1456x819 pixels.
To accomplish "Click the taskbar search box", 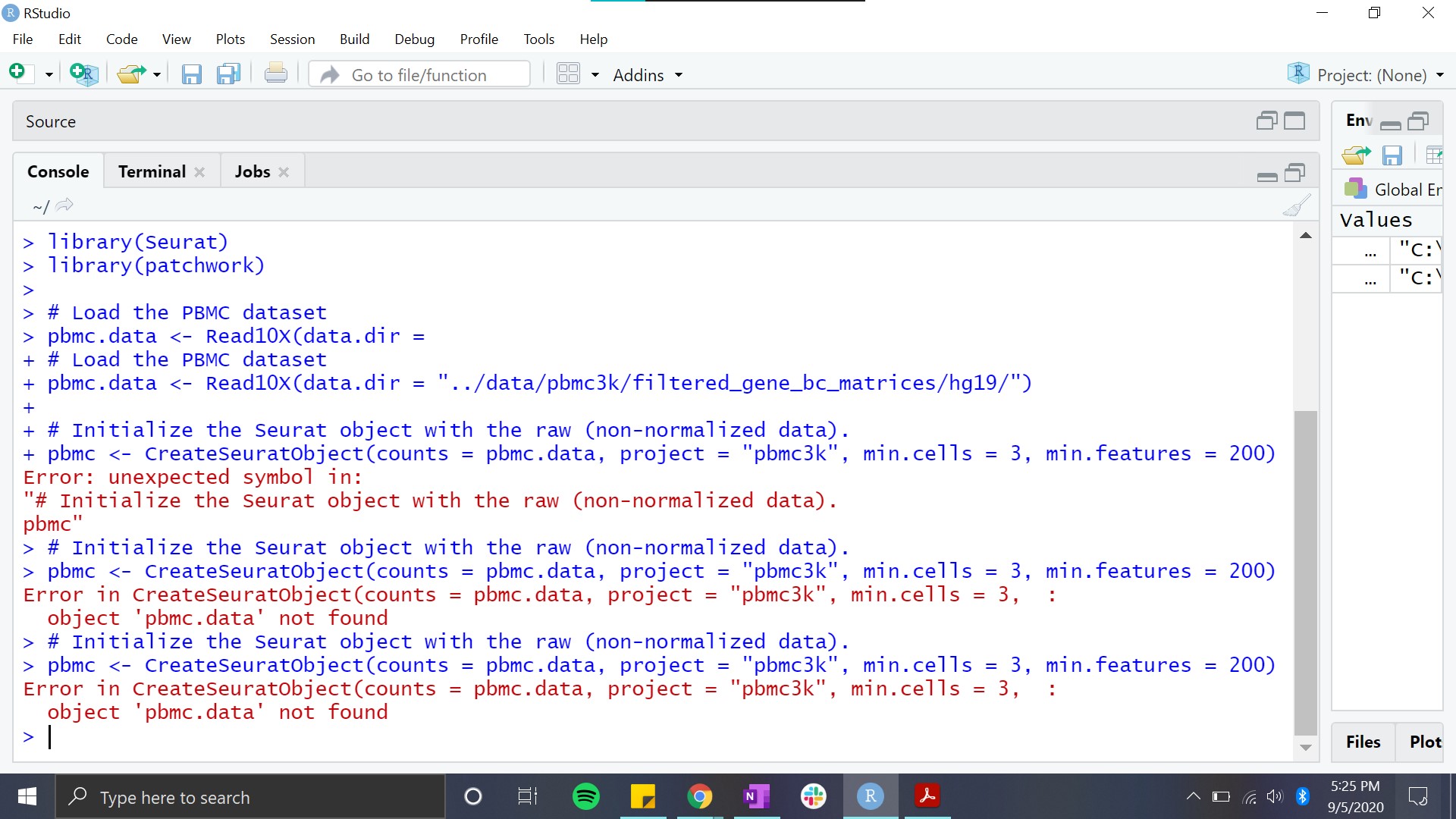I will pos(250,796).
